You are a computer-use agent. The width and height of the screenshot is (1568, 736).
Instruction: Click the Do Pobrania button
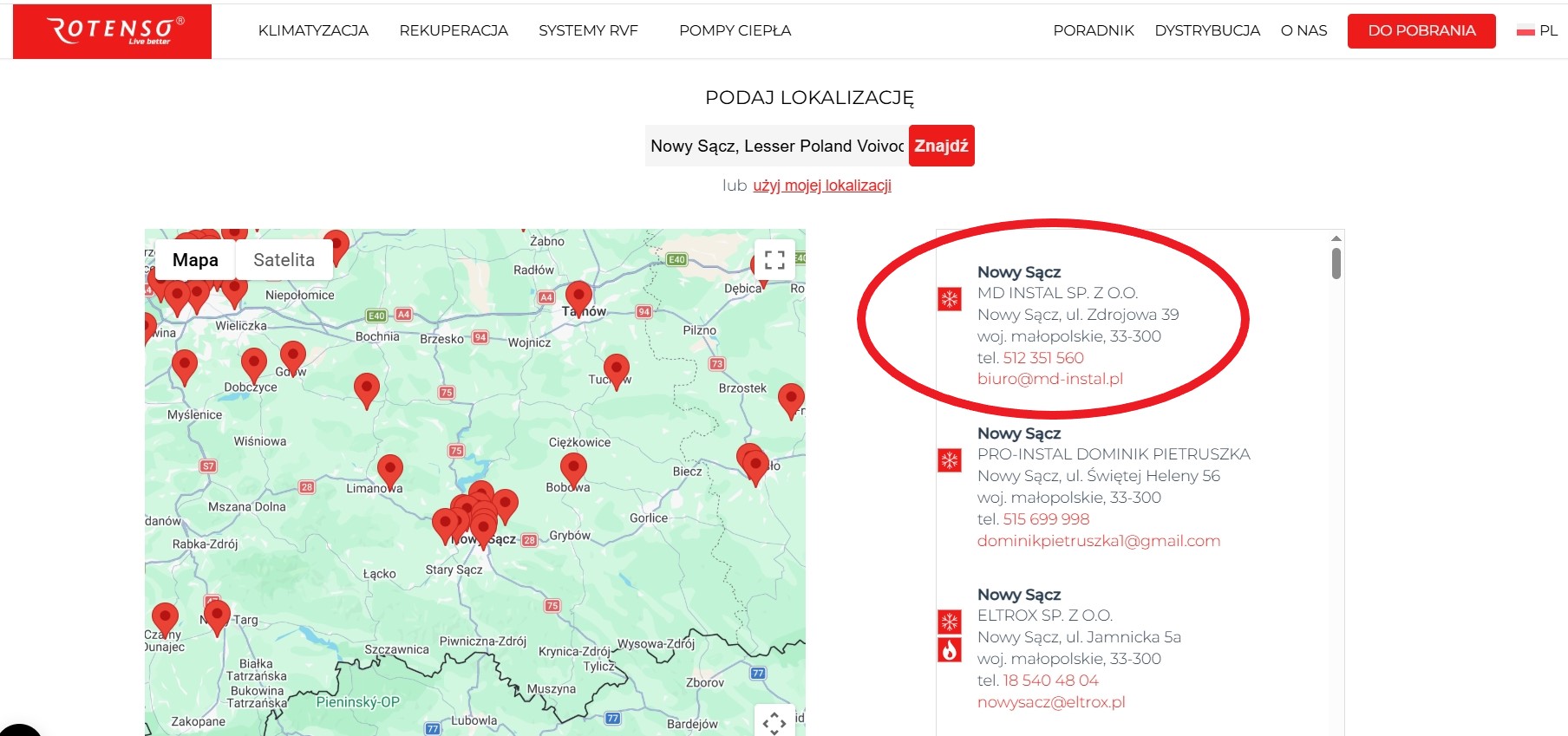point(1421,31)
